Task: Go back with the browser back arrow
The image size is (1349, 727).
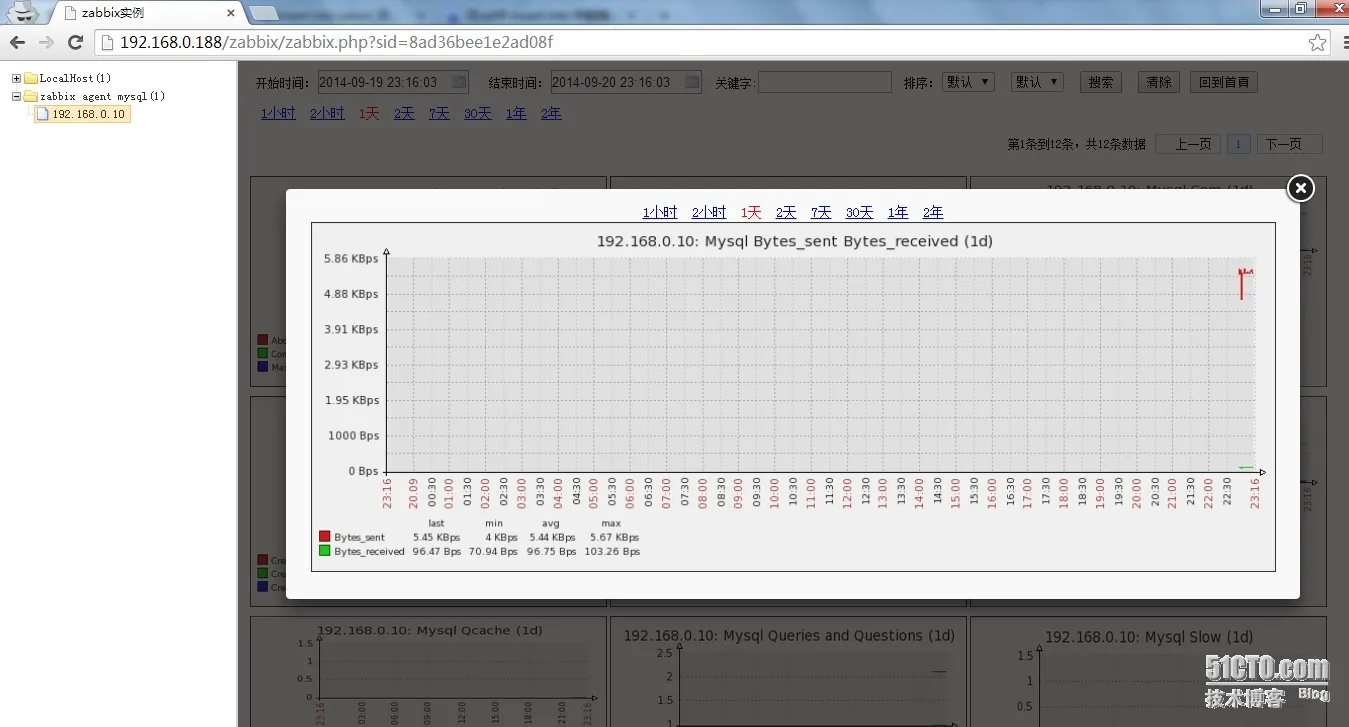Action: pyautogui.click(x=17, y=42)
